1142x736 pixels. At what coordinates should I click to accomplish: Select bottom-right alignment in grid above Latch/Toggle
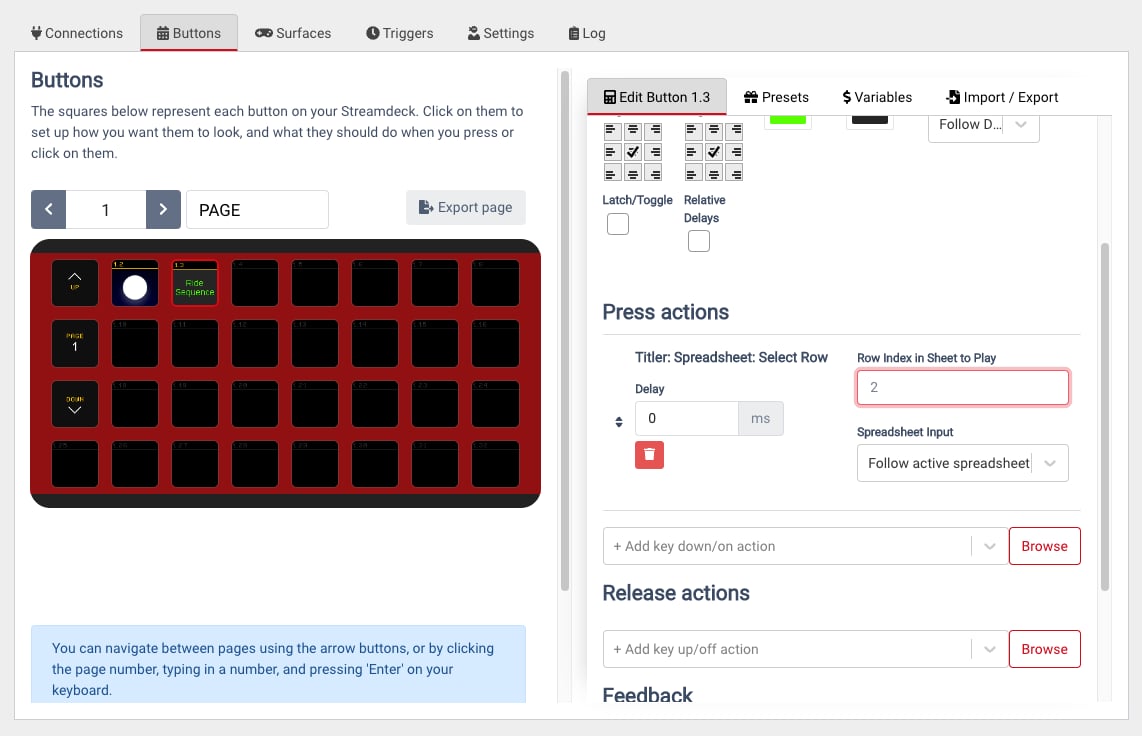click(654, 173)
